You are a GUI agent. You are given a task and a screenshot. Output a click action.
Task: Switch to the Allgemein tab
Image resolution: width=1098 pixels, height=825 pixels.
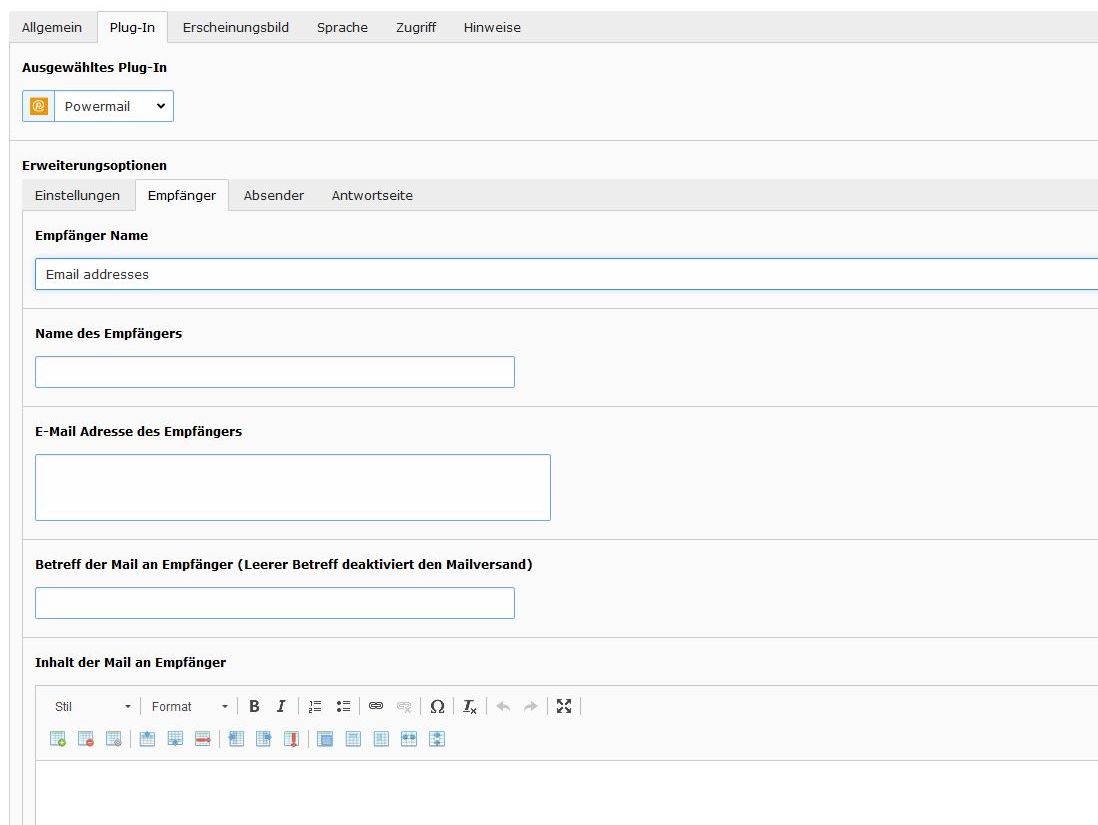tap(52, 27)
